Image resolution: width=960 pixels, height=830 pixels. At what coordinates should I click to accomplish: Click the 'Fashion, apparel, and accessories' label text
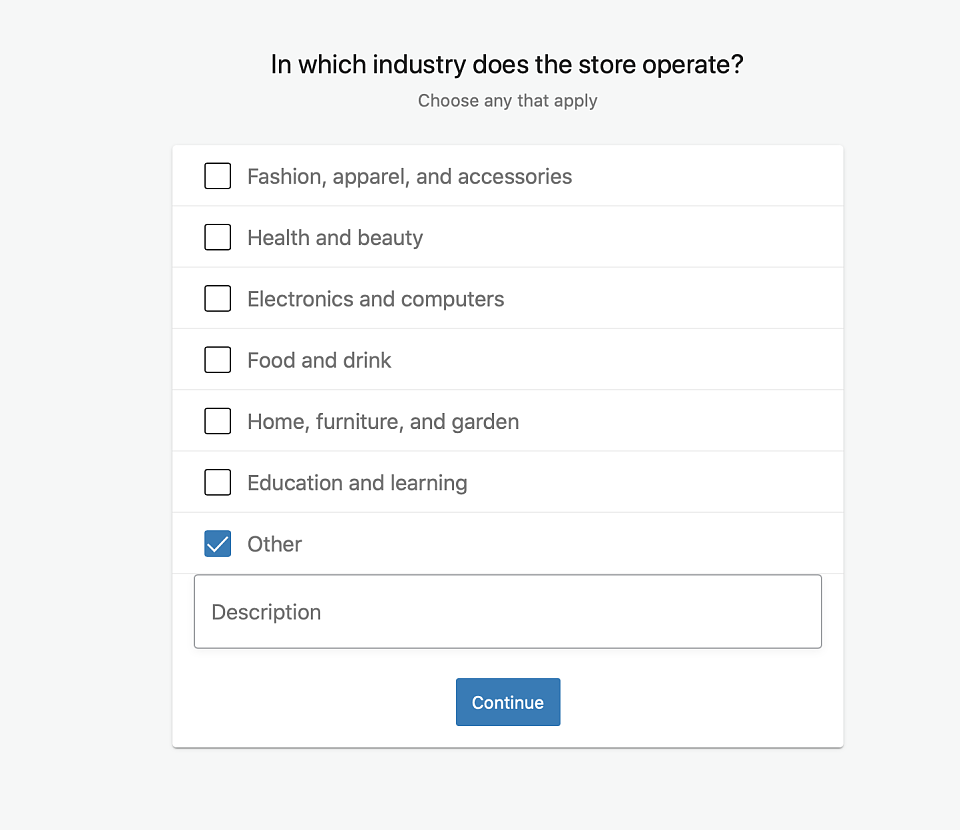pos(409,176)
